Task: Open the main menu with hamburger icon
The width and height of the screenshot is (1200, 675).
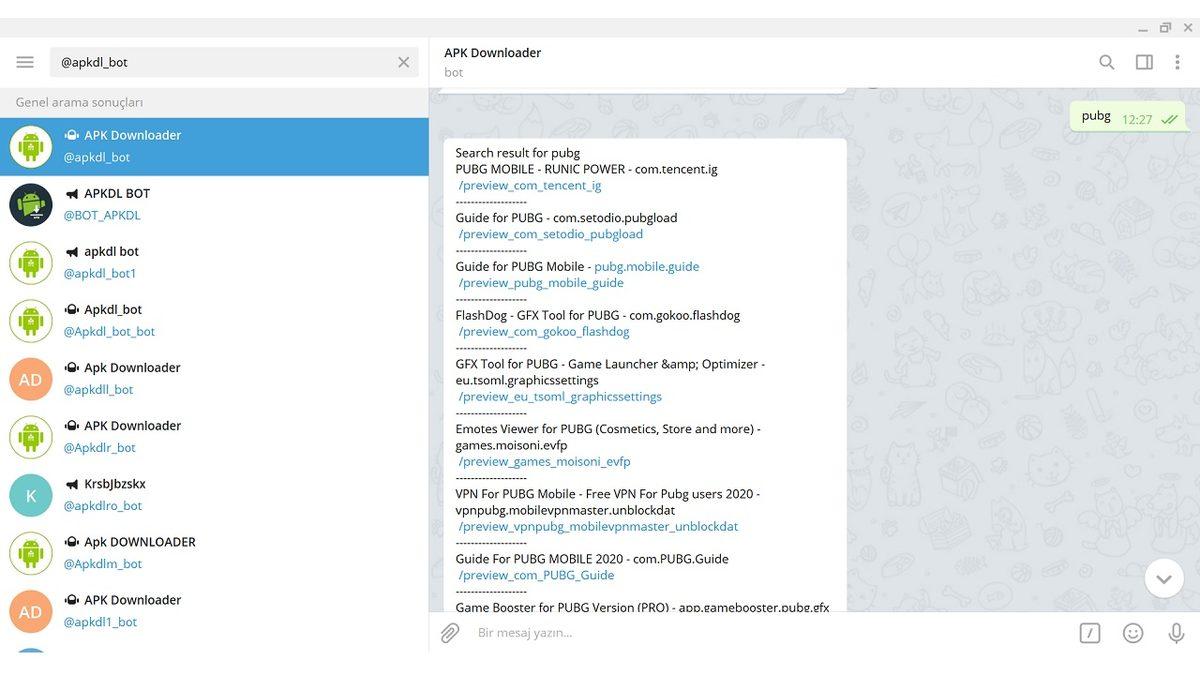Action: pyautogui.click(x=24, y=61)
